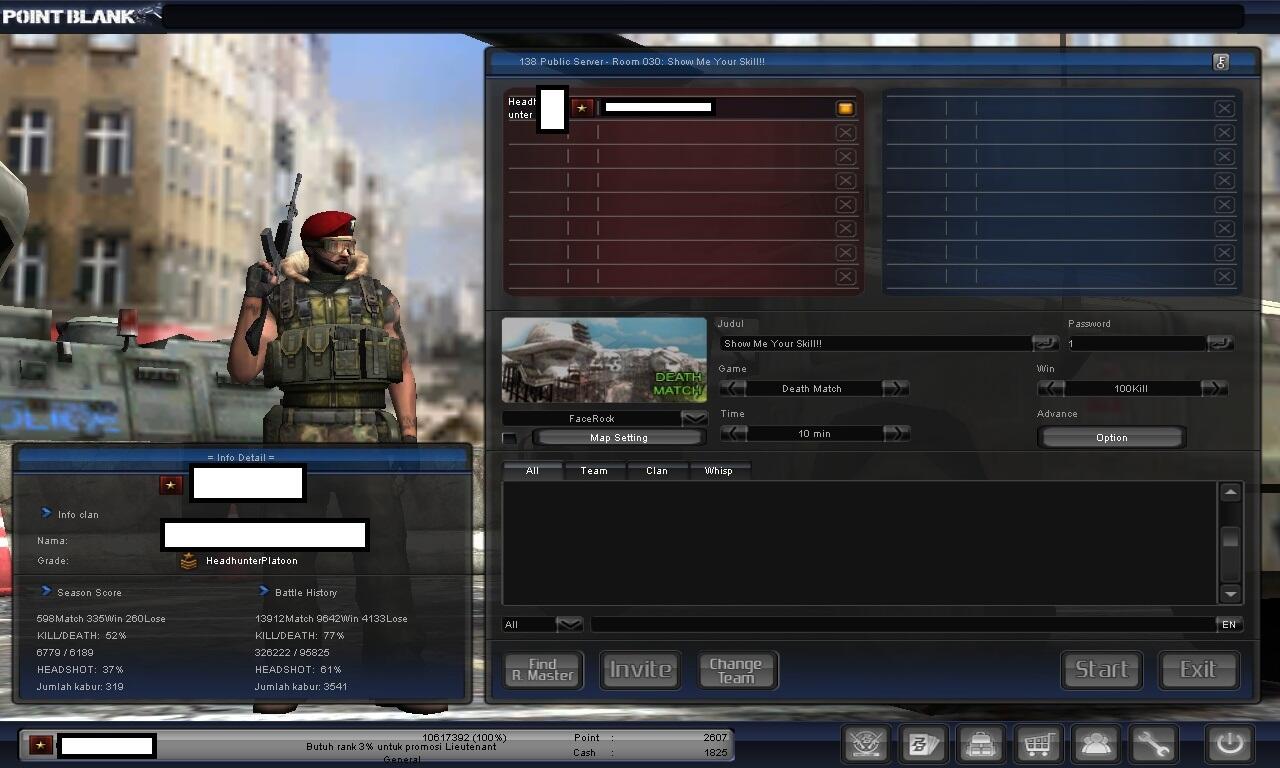
Task: Select previous Game mode with left arrow
Action: 733,388
